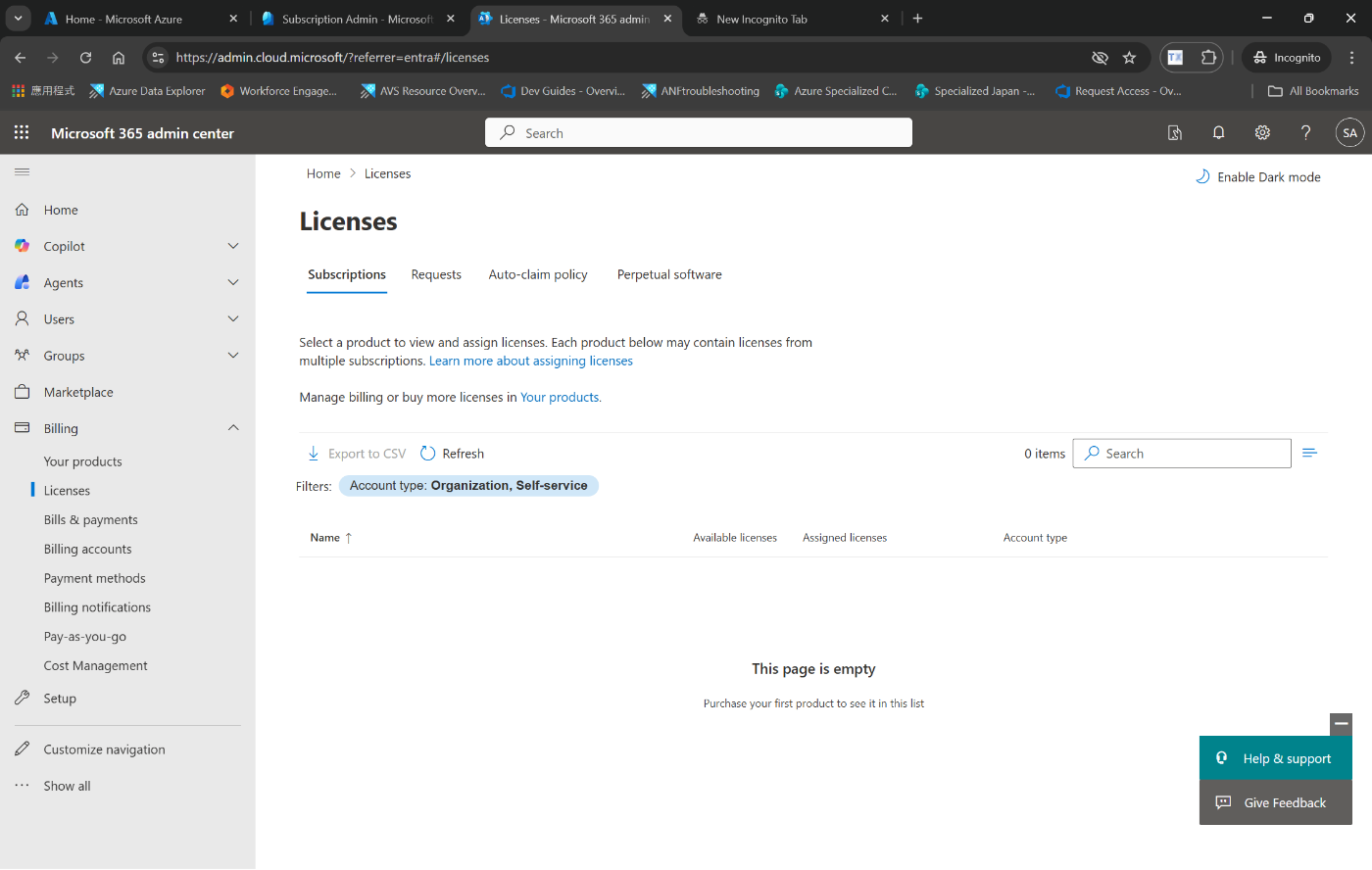The image size is (1372, 870).
Task: Expand the Copilot navigation section
Action: click(x=233, y=246)
